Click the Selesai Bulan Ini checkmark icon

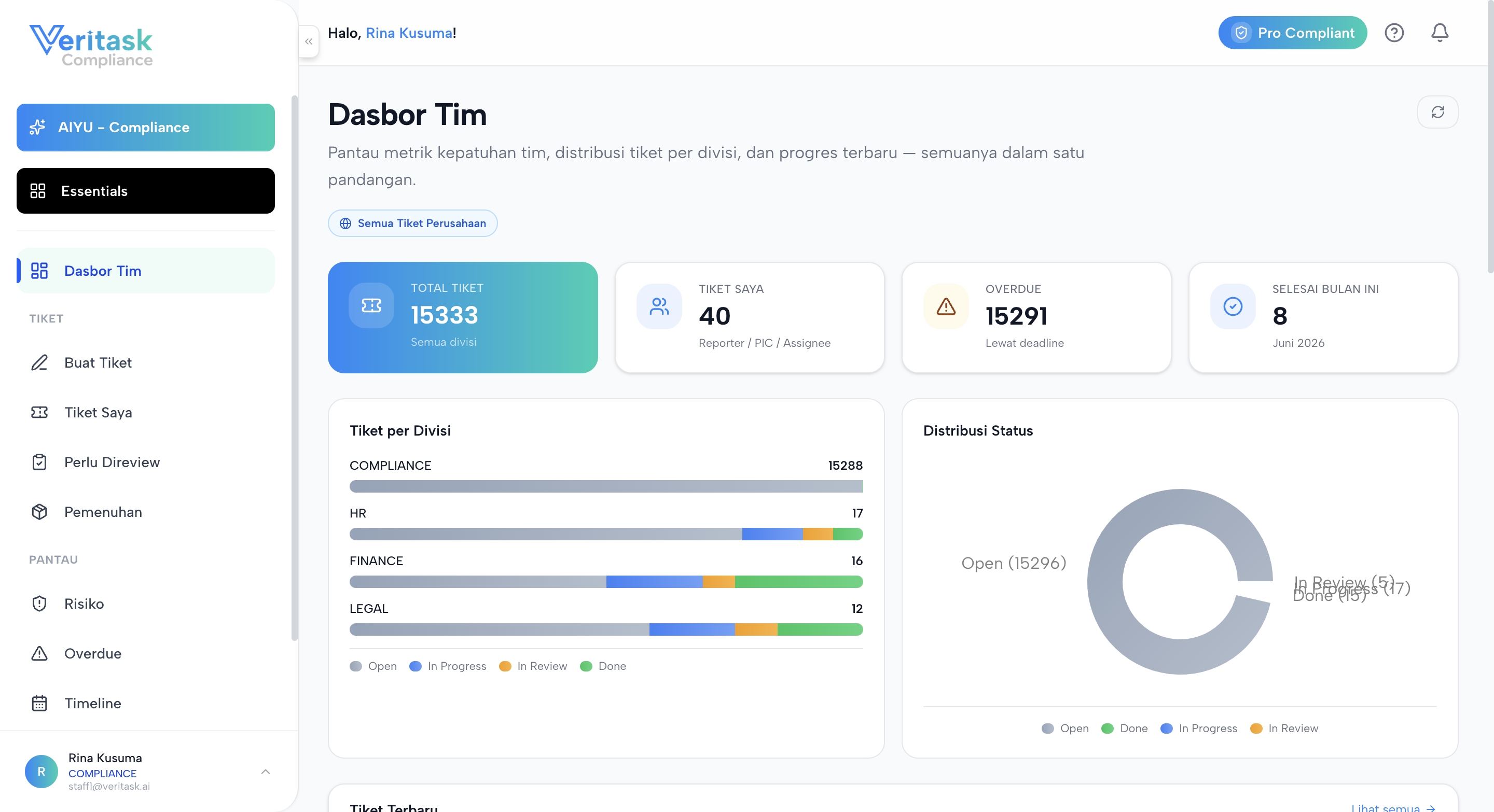[x=1233, y=306]
